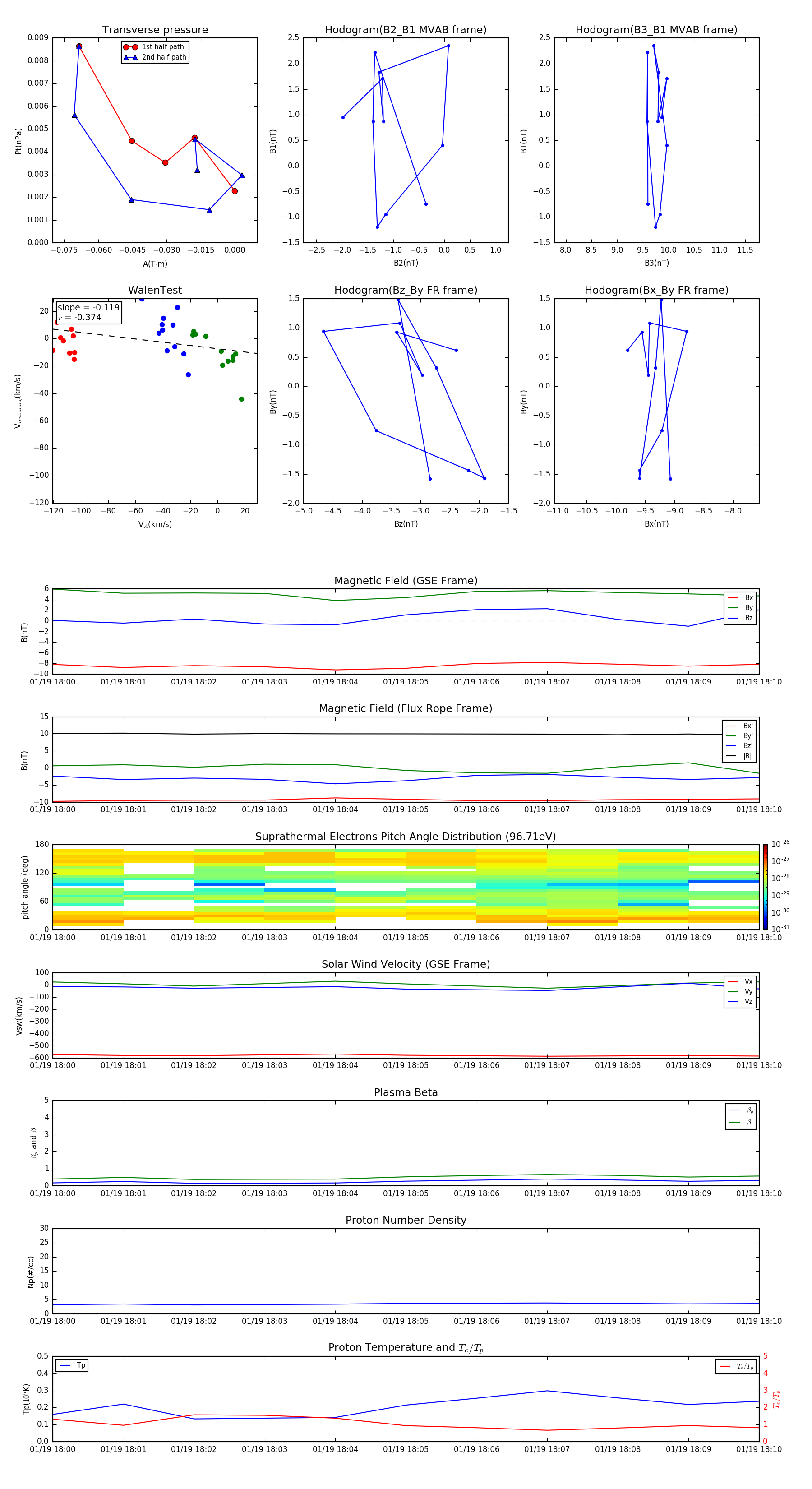Click the 'Np(#/cc)' y-axis label
Viewport: 812px width, 1489px height.
tap(31, 1271)
